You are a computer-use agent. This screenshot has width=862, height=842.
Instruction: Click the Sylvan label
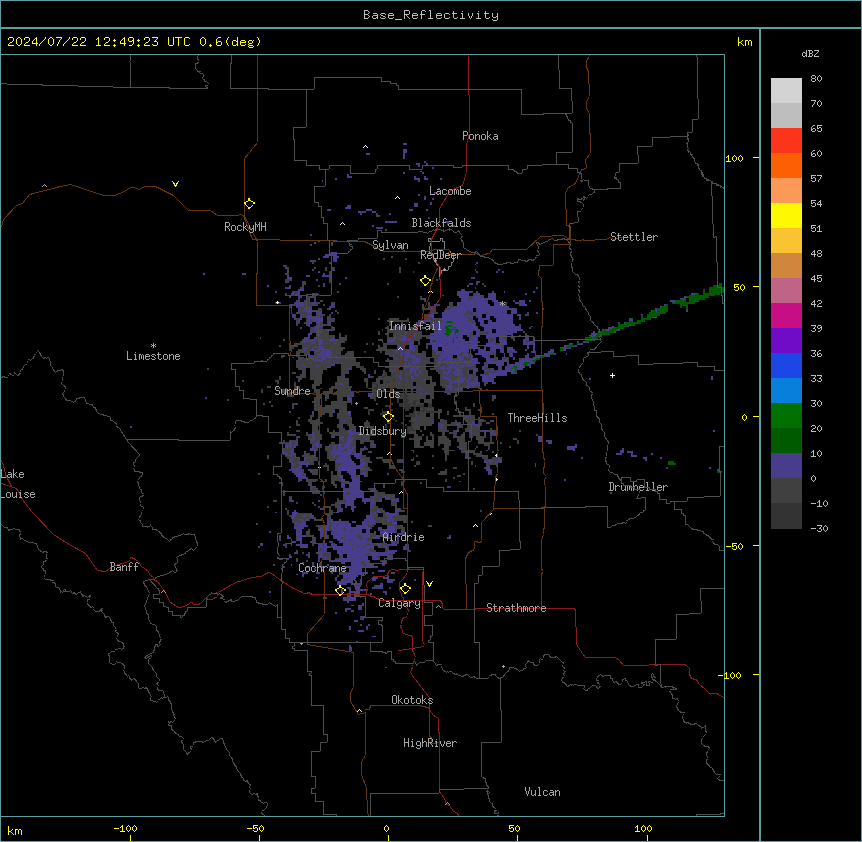[390, 246]
